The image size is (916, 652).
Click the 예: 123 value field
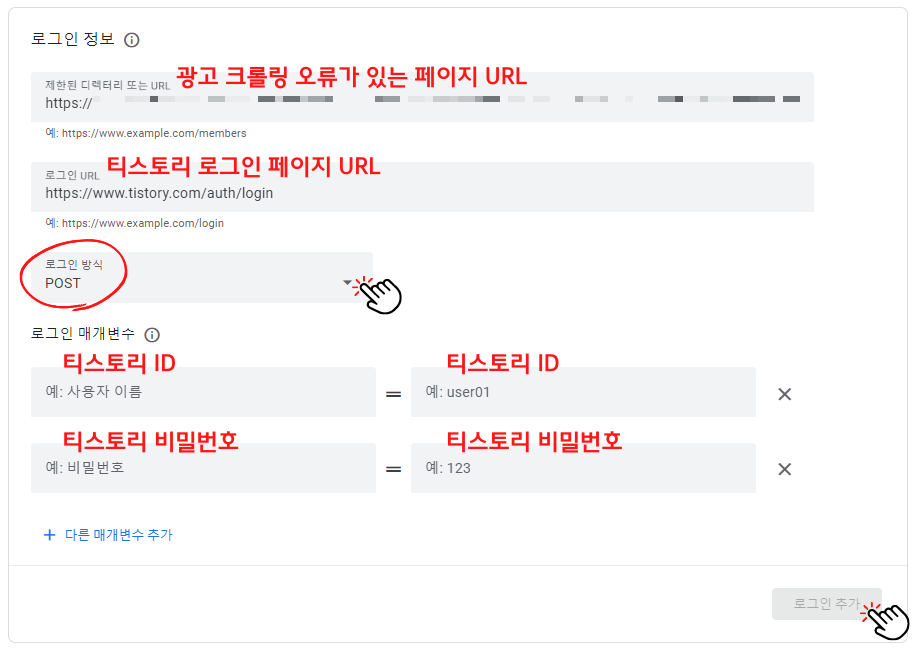pyautogui.click(x=583, y=468)
